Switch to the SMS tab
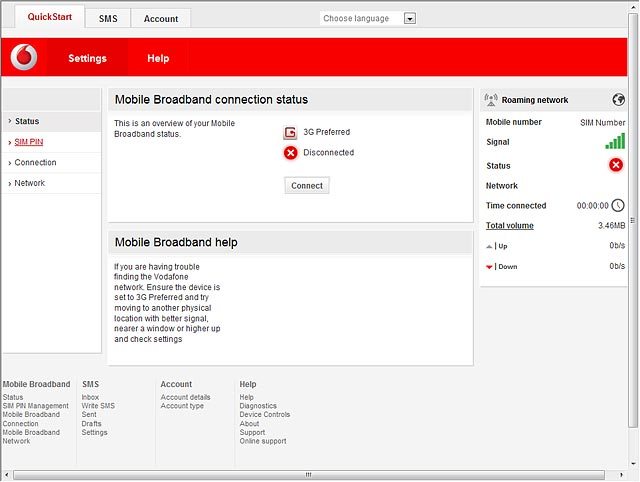Viewport: 640px width, 482px height. [x=108, y=18]
